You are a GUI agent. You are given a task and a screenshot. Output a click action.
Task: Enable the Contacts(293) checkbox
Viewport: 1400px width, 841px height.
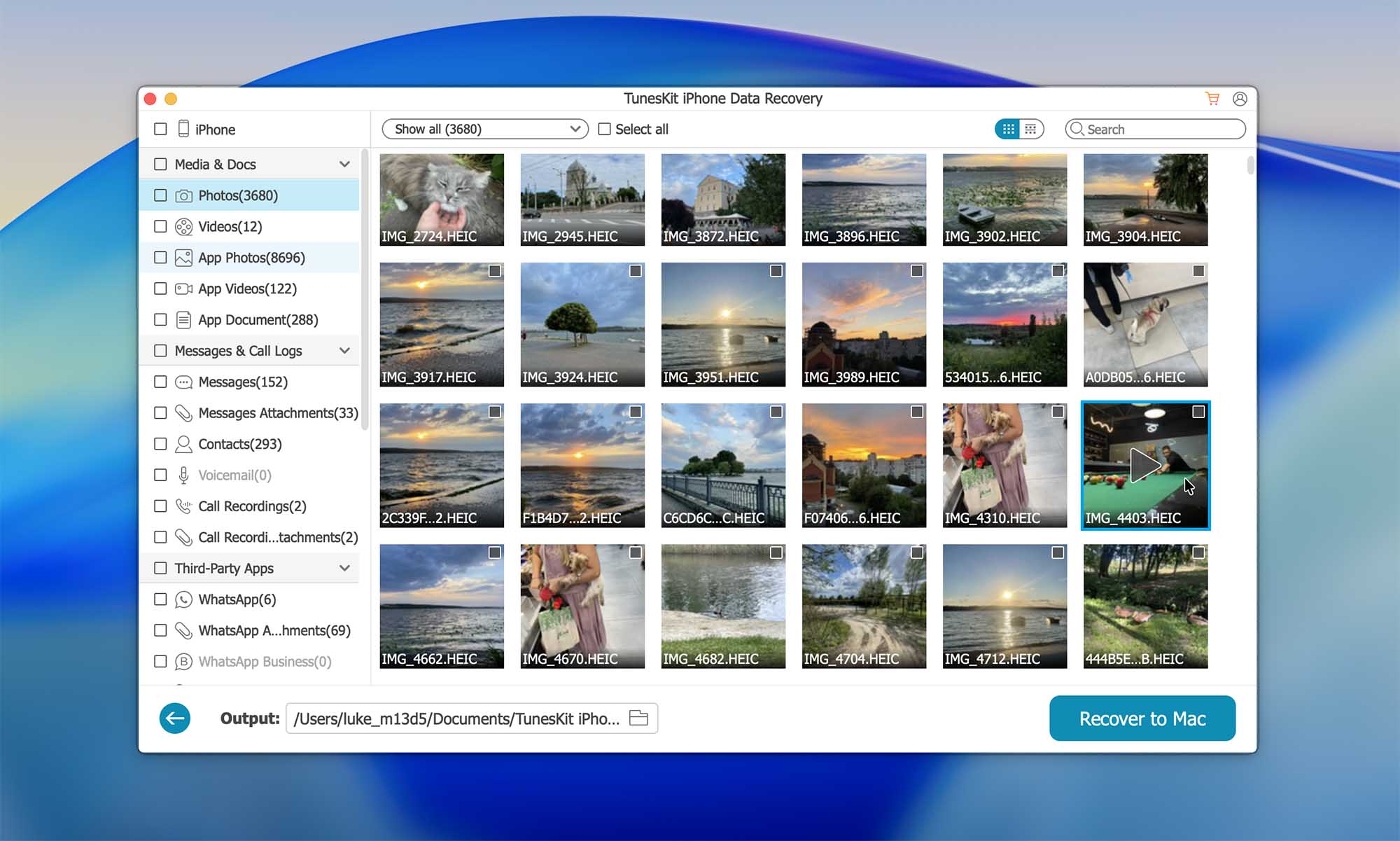coord(160,444)
